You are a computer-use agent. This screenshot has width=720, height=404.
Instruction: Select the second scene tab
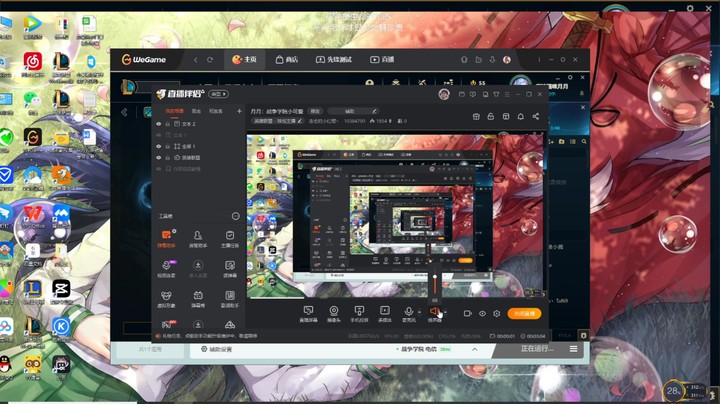[x=196, y=111]
